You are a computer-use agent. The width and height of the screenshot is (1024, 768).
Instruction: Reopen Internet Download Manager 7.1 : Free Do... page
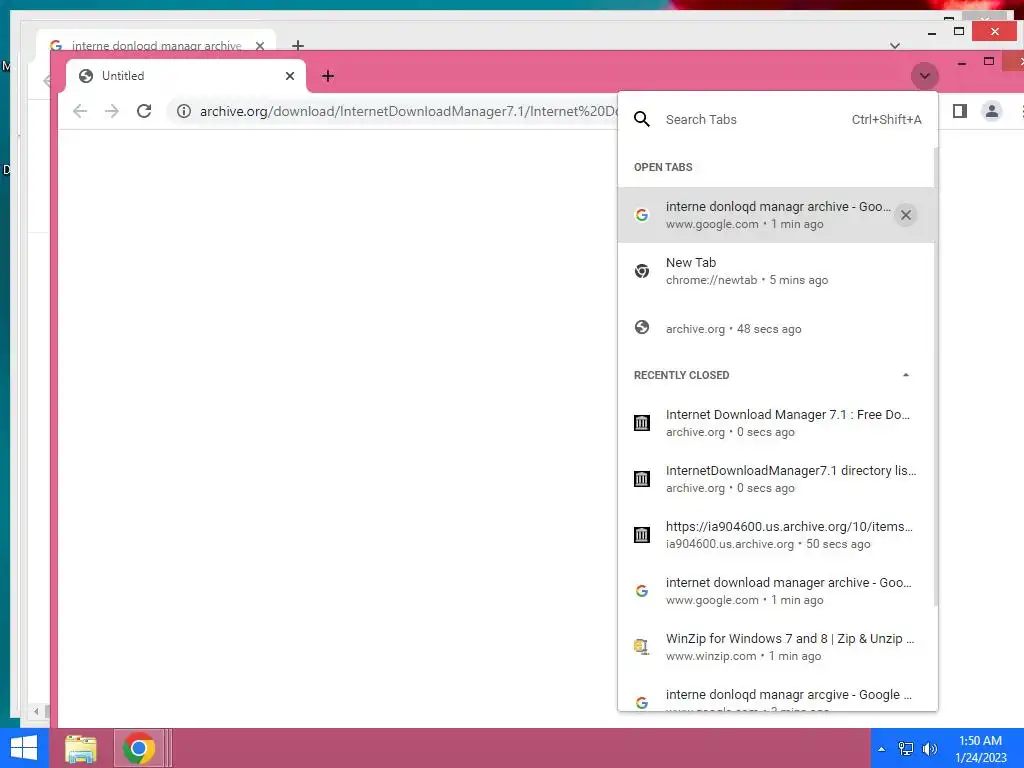click(x=776, y=423)
